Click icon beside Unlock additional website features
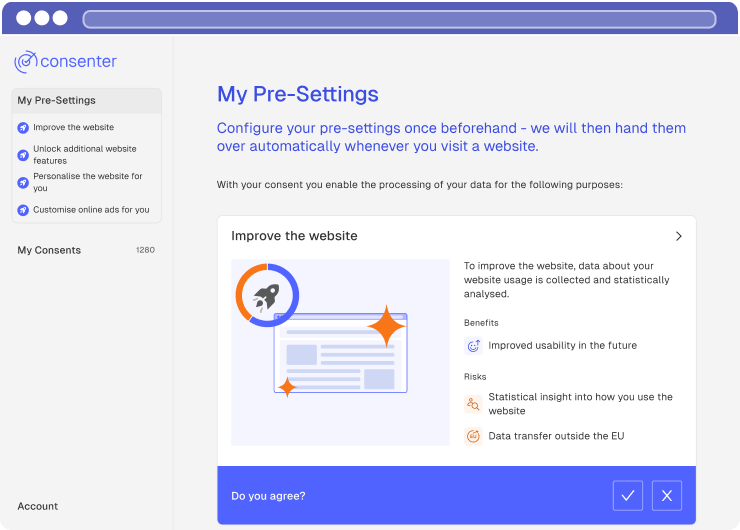740x530 pixels. pyautogui.click(x=23, y=155)
